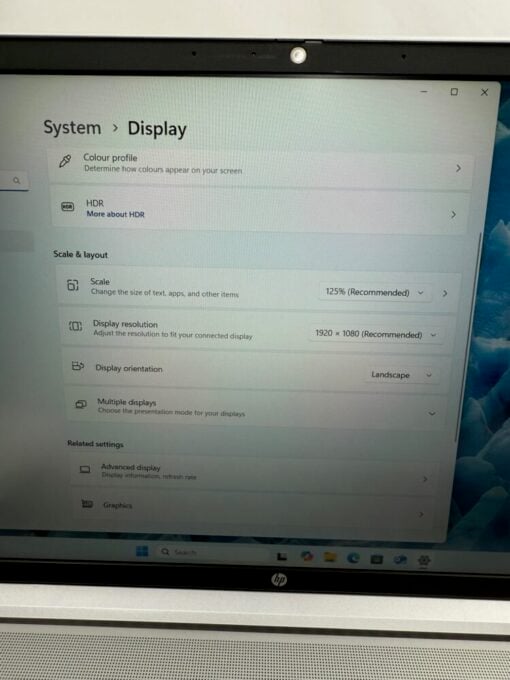Open the 1920 × 1080 resolution dropdown

(376, 334)
